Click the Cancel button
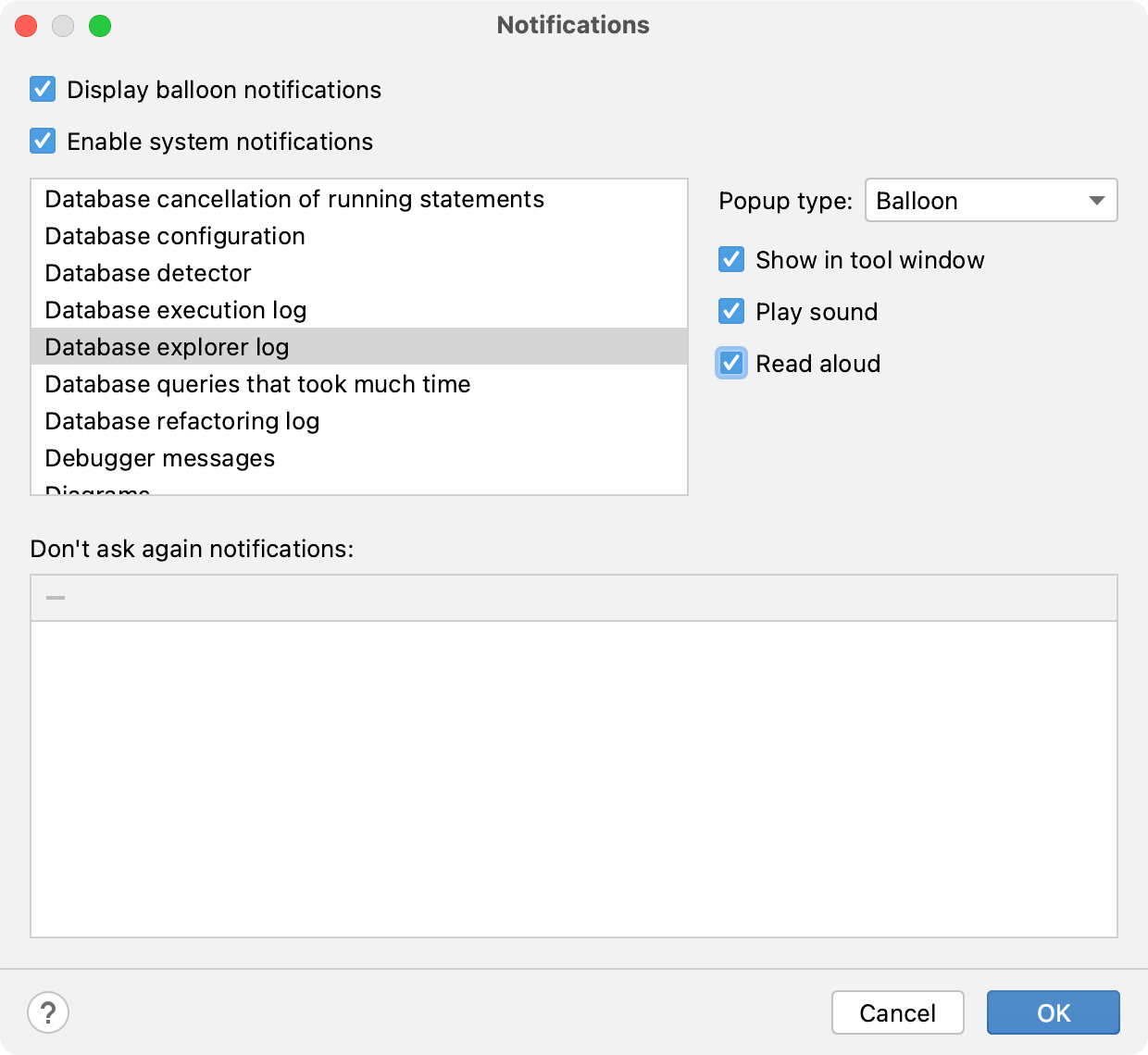 [x=897, y=1012]
